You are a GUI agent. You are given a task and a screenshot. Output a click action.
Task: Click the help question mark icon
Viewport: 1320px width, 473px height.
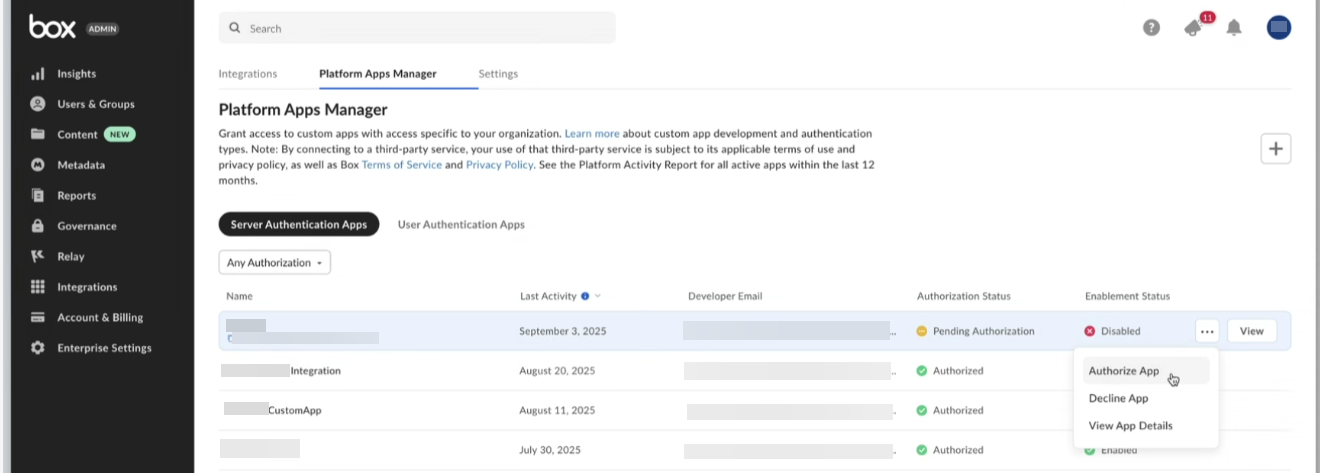pos(1151,28)
